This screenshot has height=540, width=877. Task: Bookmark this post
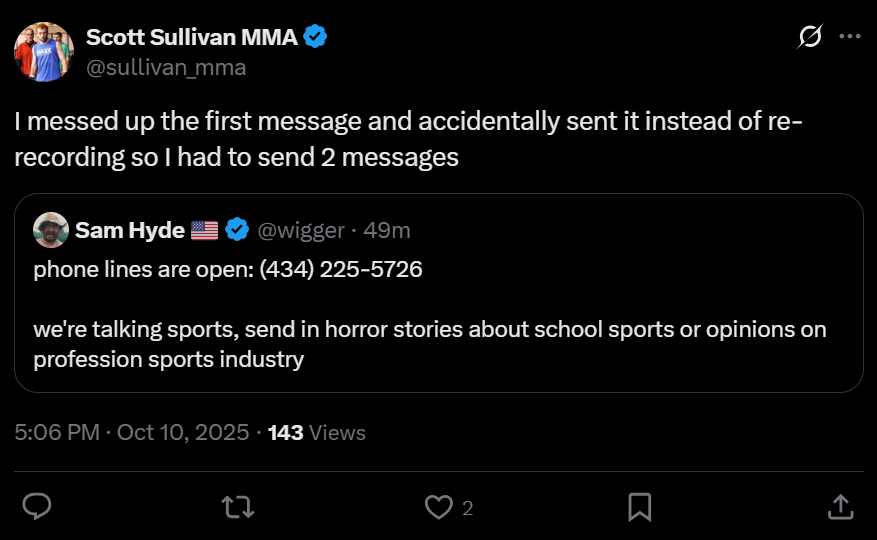click(x=639, y=507)
